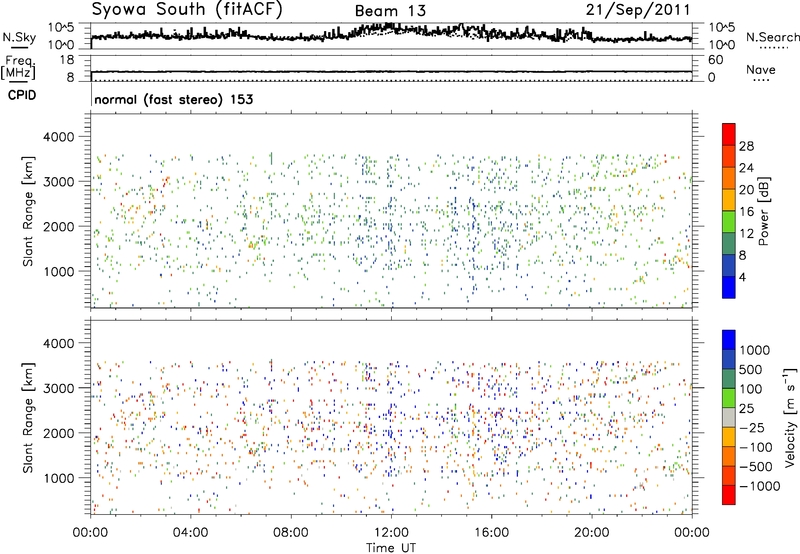Screen dimensions: 800x554
Task: Click the 'Freq. [MHz]' label
Action: pyautogui.click(x=19, y=67)
